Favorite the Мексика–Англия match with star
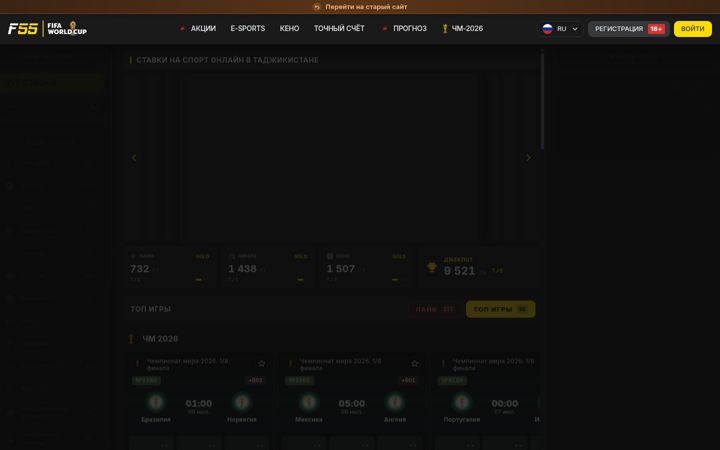The height and width of the screenshot is (450, 720). (415, 364)
